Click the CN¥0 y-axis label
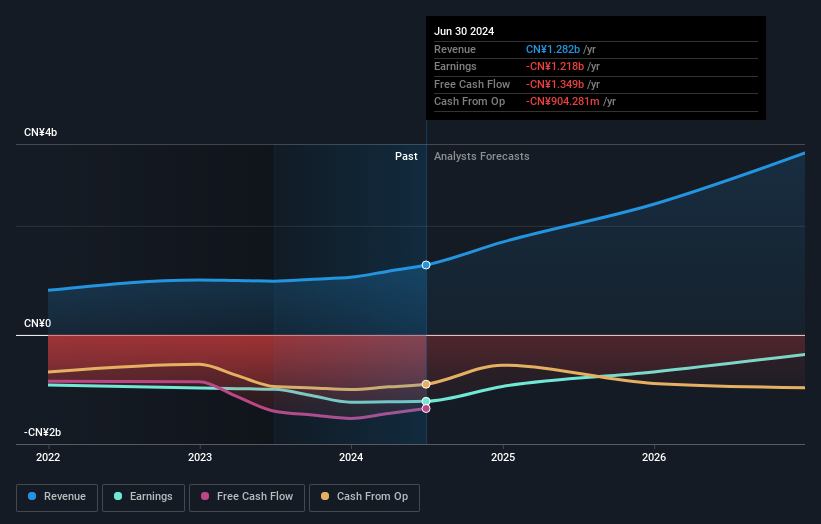This screenshot has height=524, width=821. (x=37, y=324)
